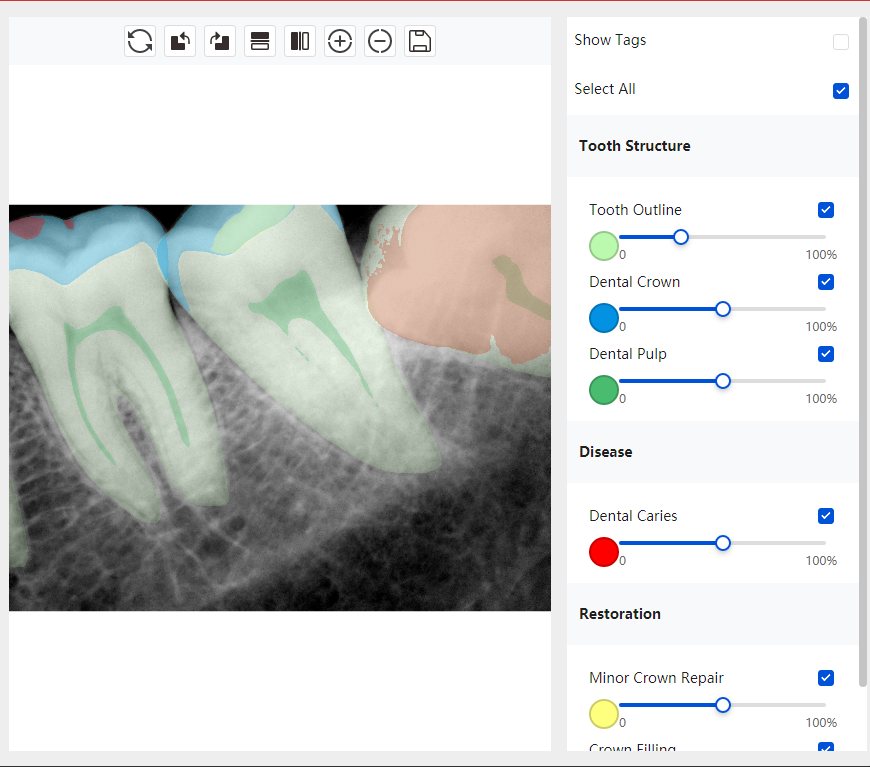Zoom out of the X-ray

(380, 41)
